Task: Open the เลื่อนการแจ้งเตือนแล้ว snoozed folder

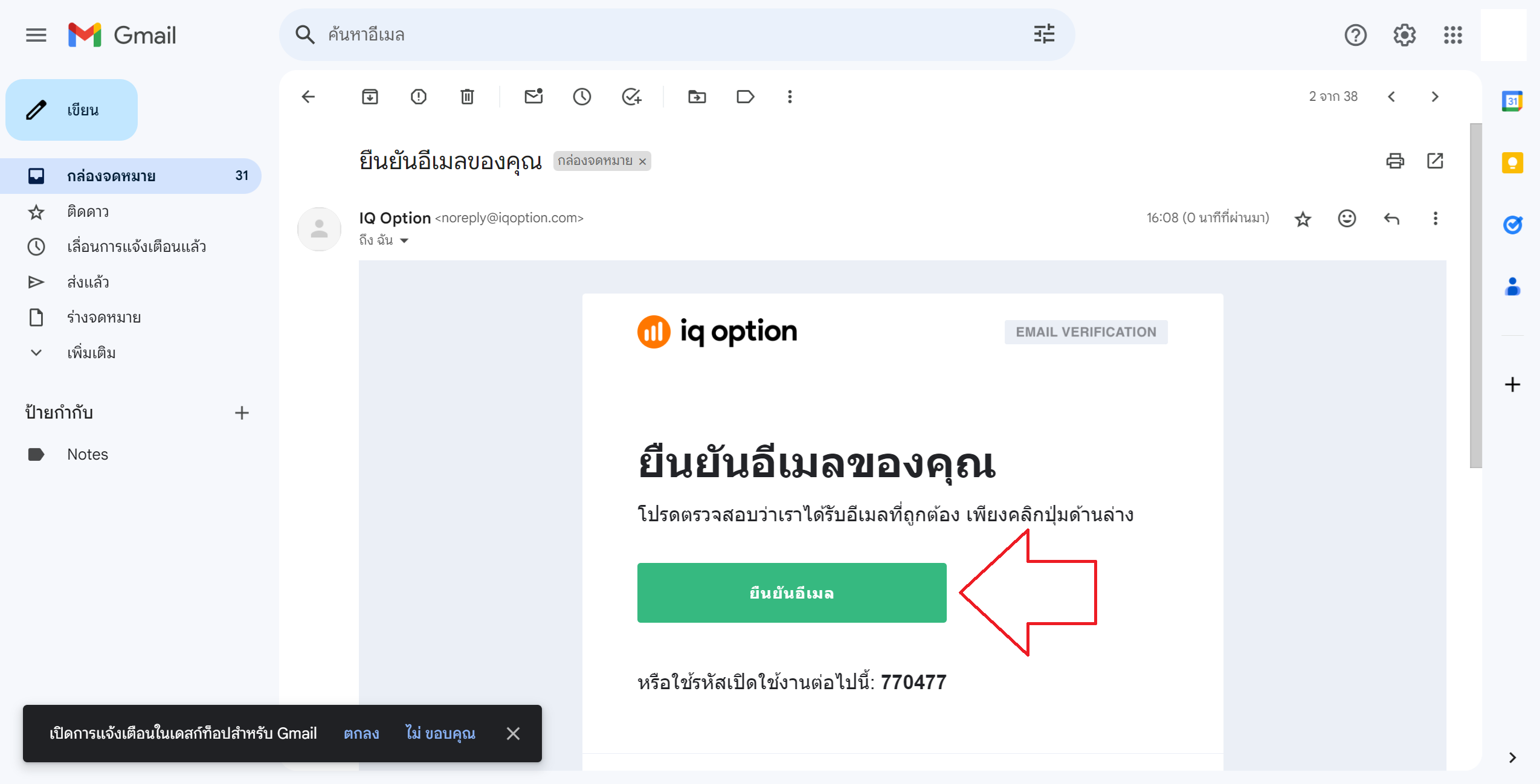Action: point(130,246)
